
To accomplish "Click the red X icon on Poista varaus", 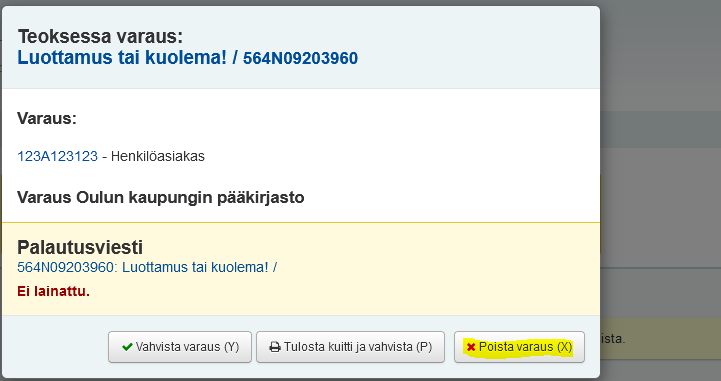I will [471, 347].
